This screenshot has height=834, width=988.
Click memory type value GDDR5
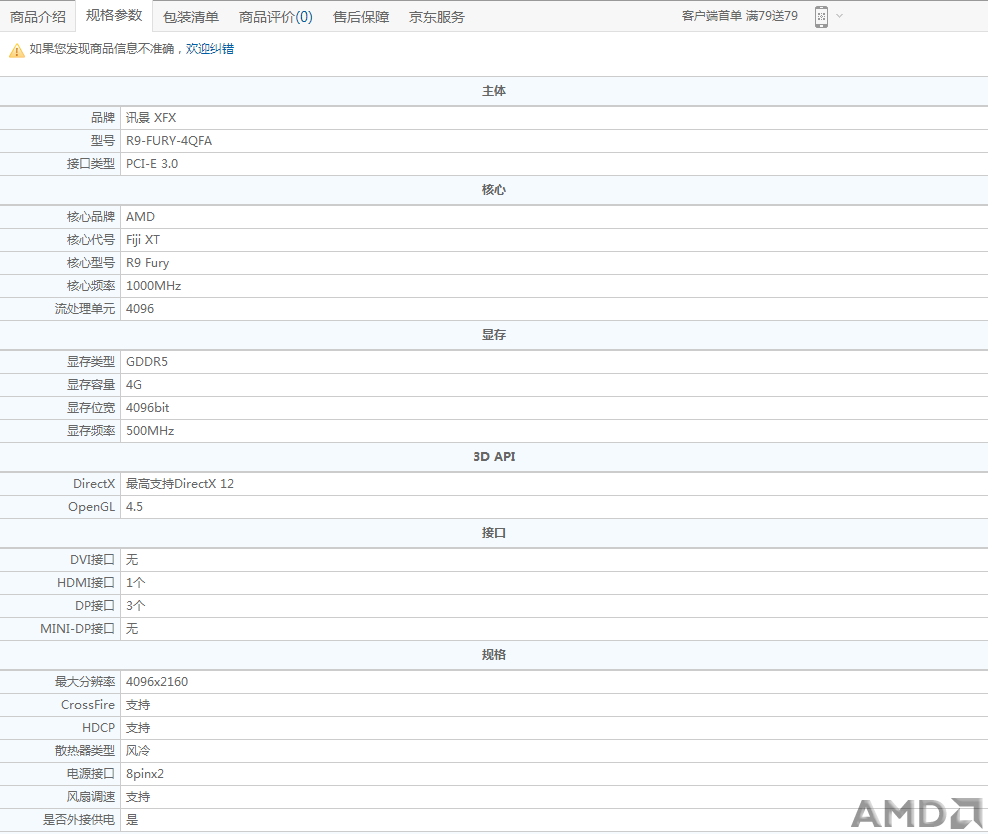click(x=147, y=362)
